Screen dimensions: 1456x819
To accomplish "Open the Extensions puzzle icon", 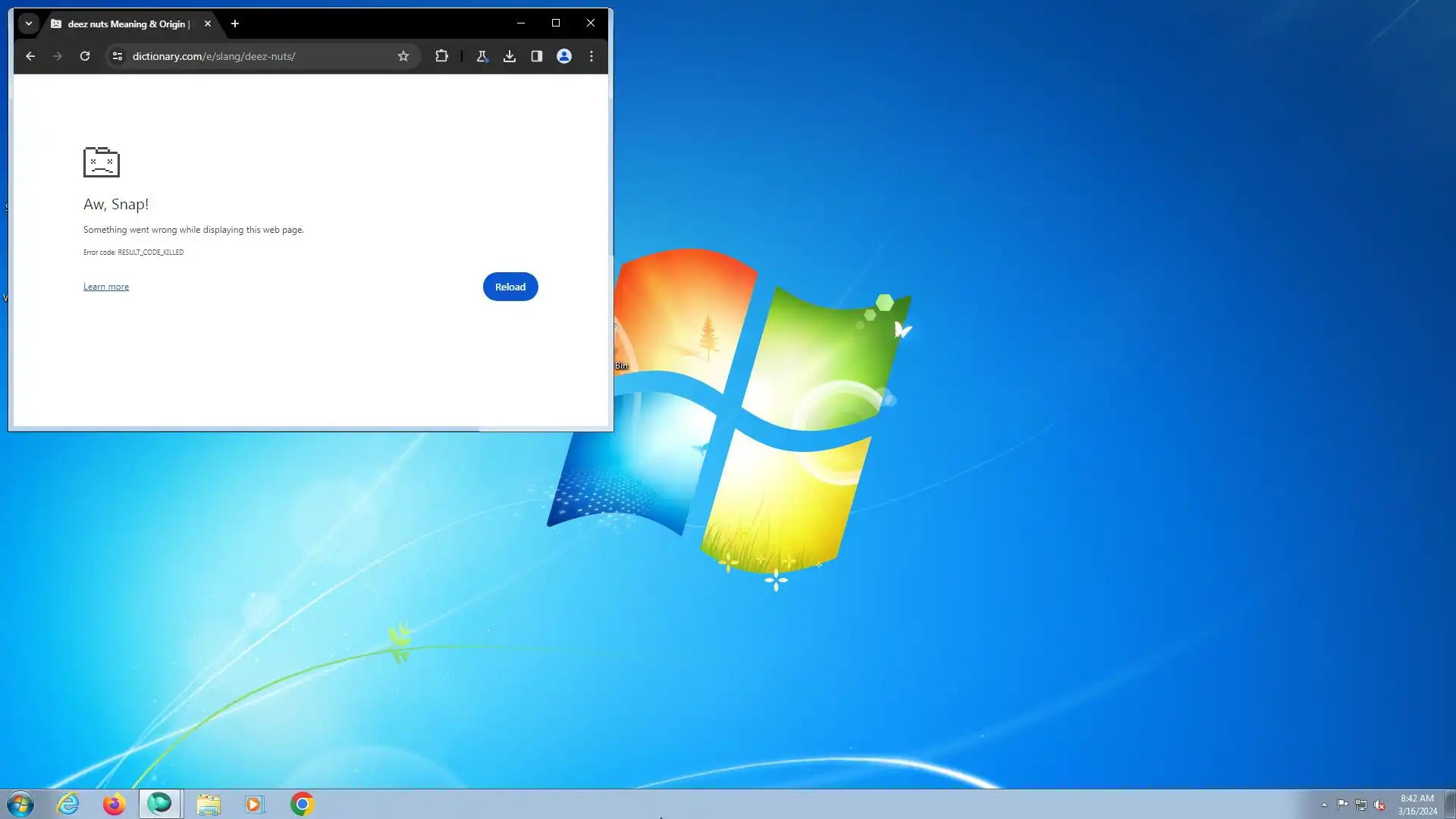I will point(441,56).
